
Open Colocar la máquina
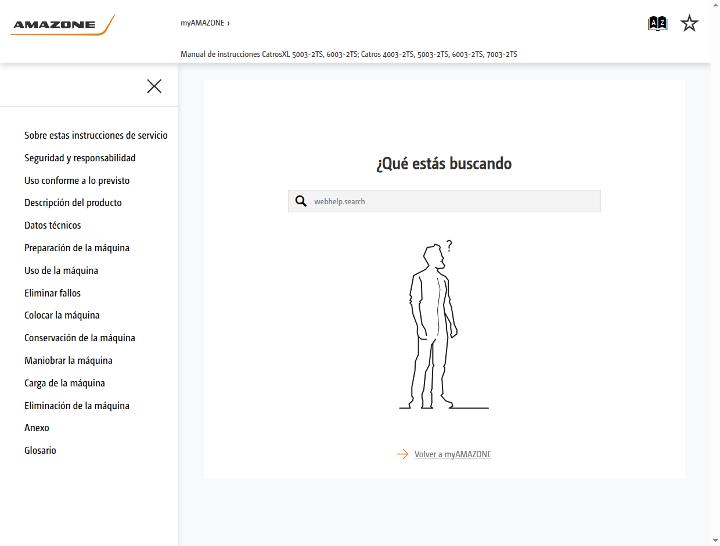click(62, 315)
